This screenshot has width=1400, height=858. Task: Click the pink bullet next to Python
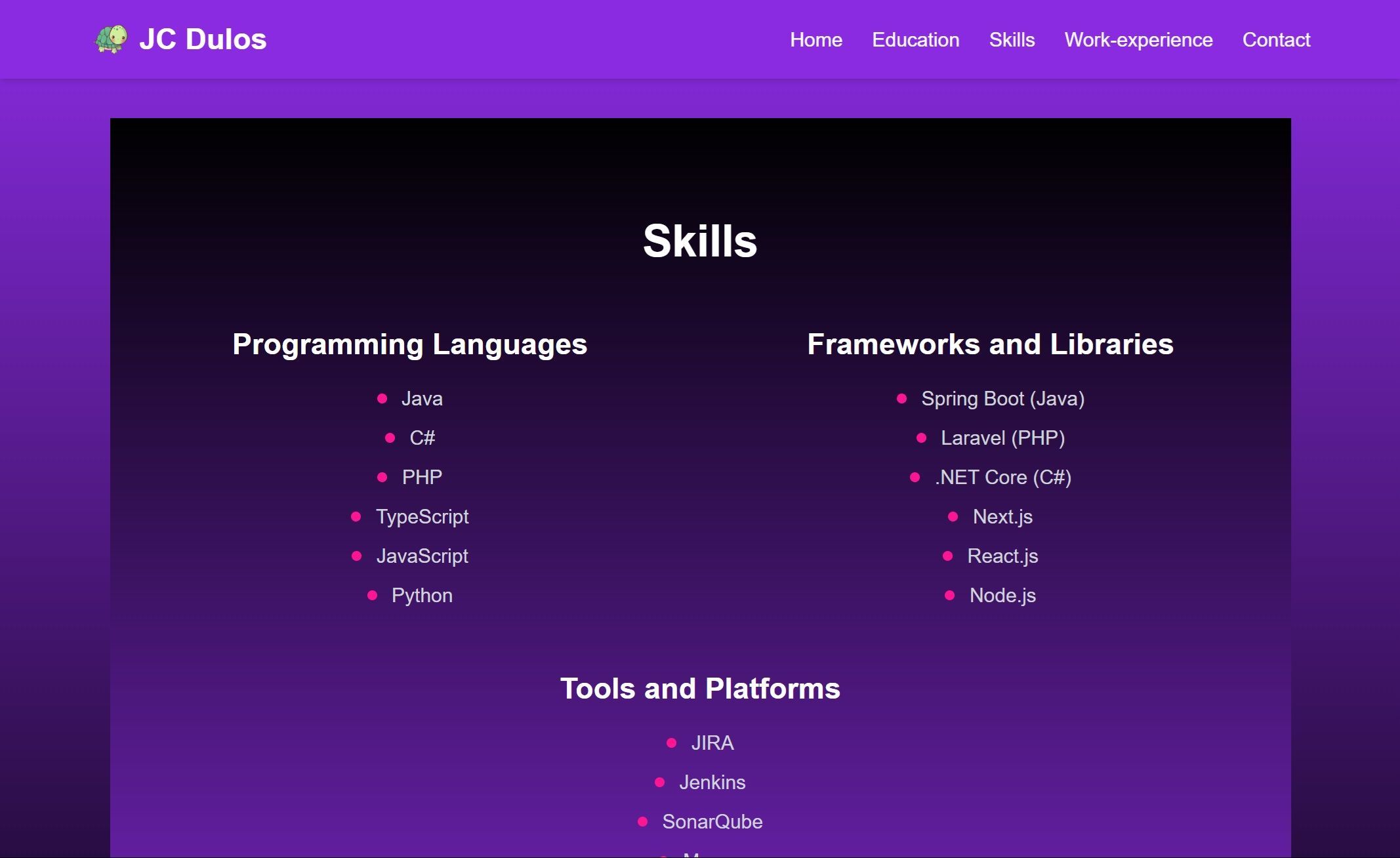pos(373,596)
